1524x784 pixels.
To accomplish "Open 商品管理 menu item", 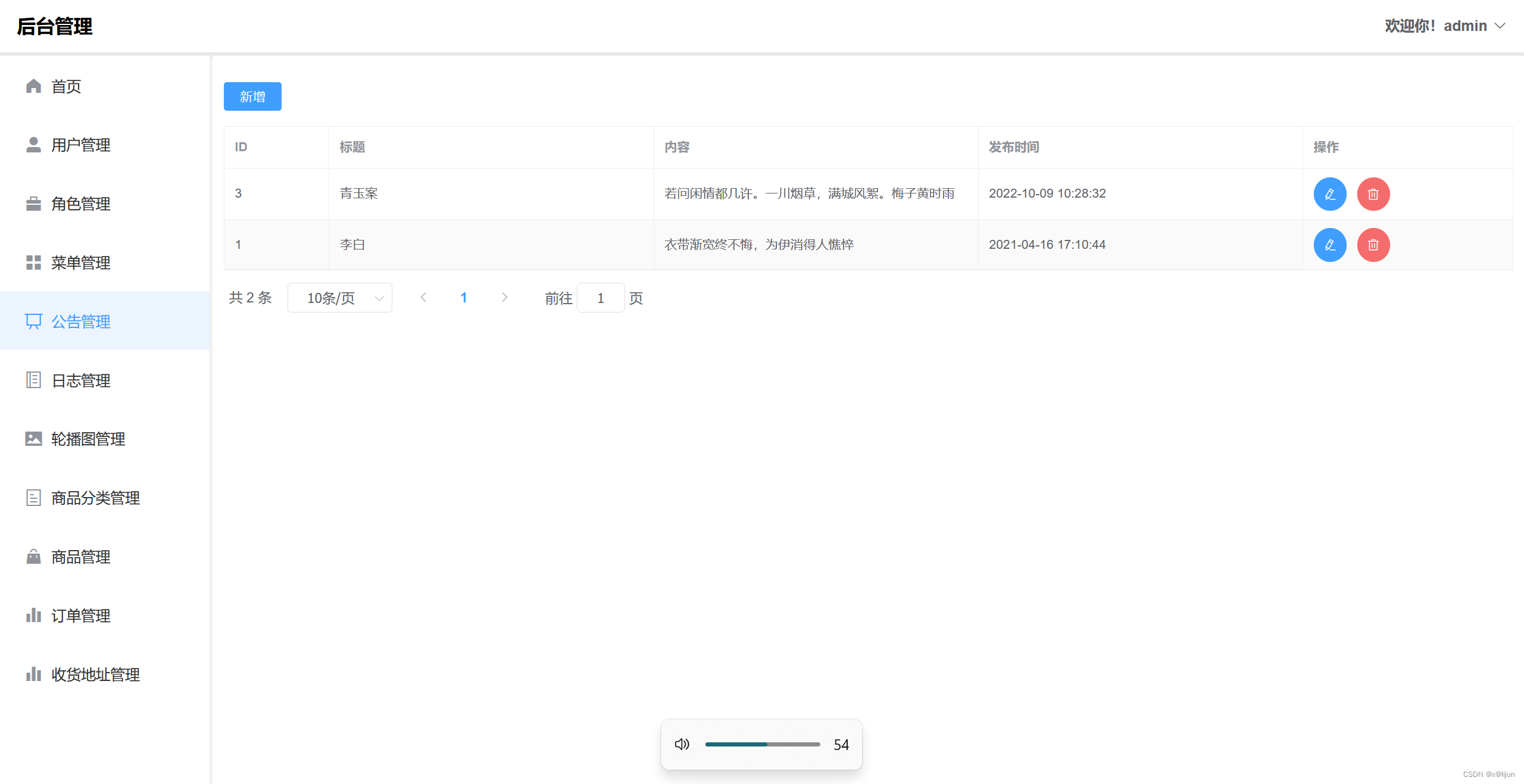I will [105, 557].
